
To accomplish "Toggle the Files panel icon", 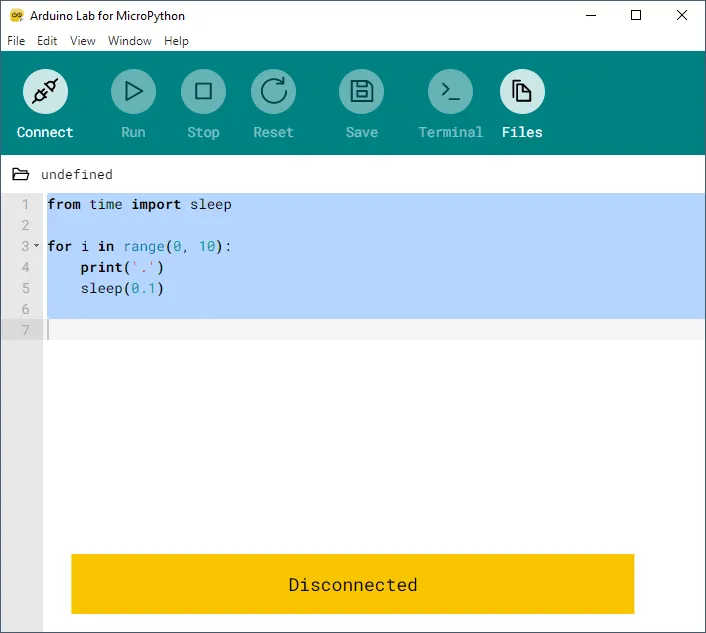I will pyautogui.click(x=522, y=91).
